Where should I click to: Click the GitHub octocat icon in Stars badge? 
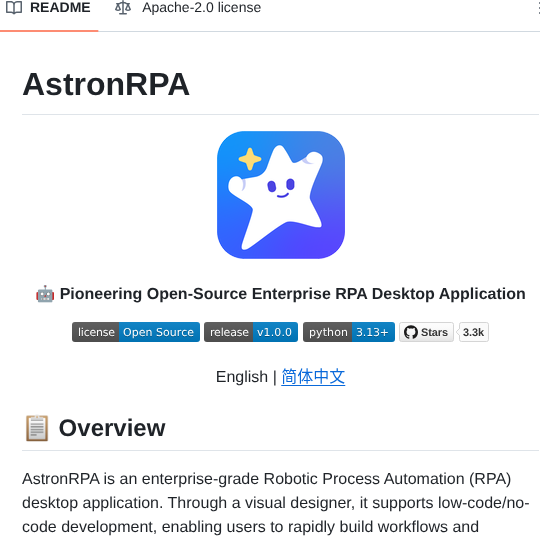coord(411,332)
